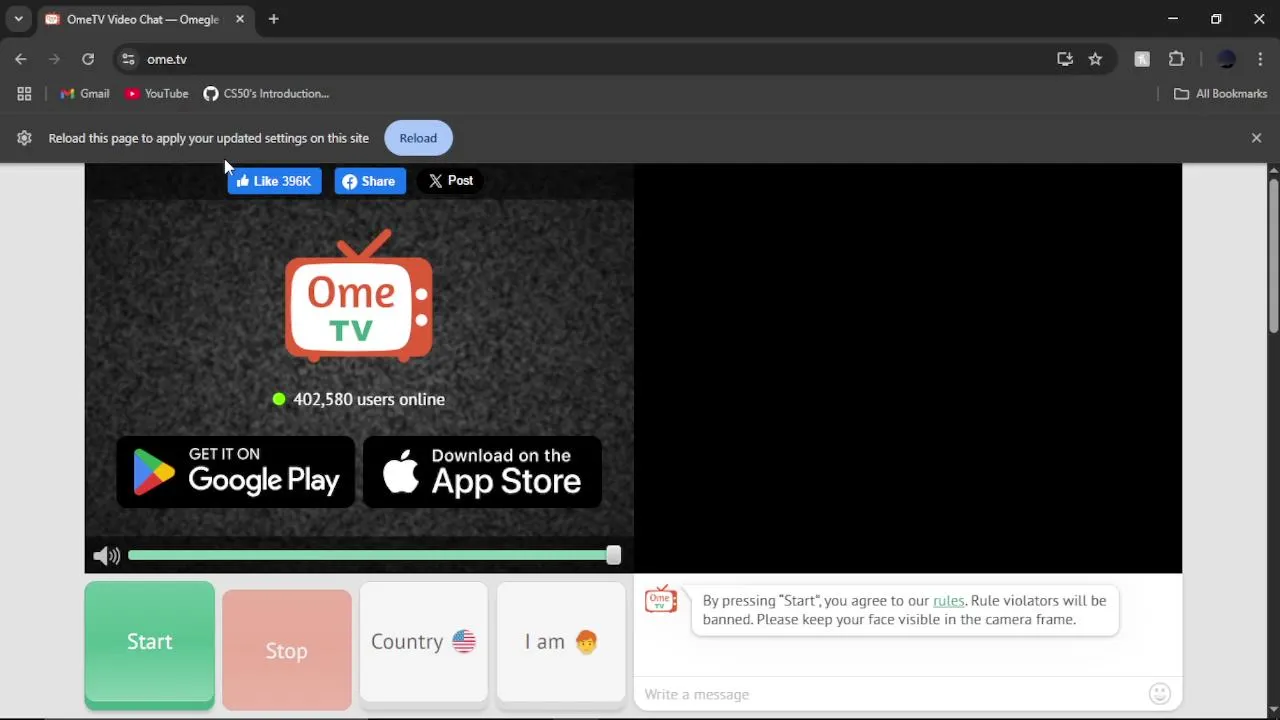
Task: Click the reload page arrow icon
Action: tap(88, 59)
